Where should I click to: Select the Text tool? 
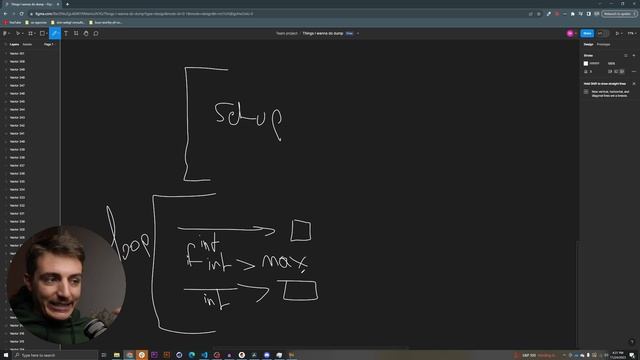[x=66, y=33]
